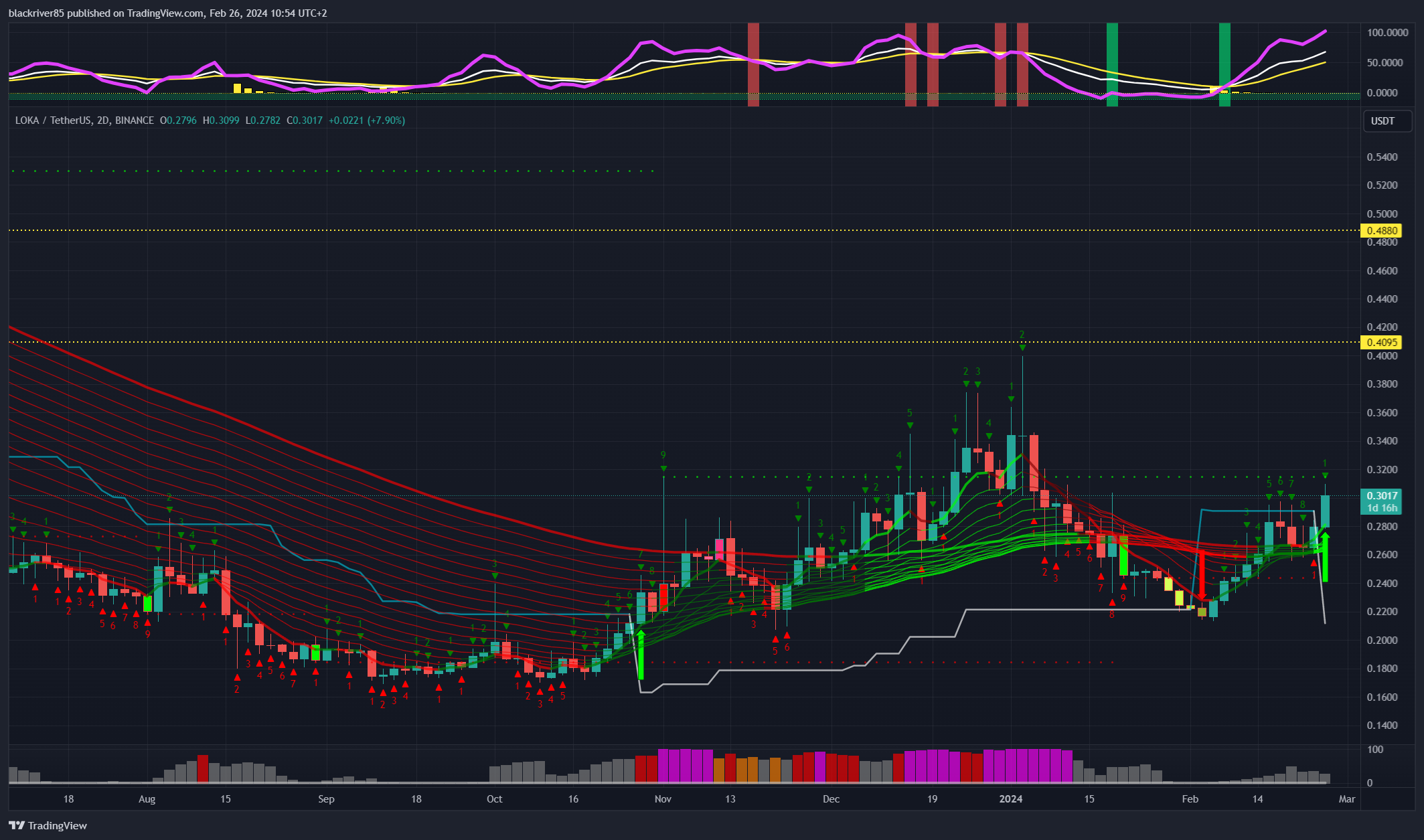The height and width of the screenshot is (840, 1424).
Task: Click the 2024 label on the time axis
Action: tap(1011, 799)
